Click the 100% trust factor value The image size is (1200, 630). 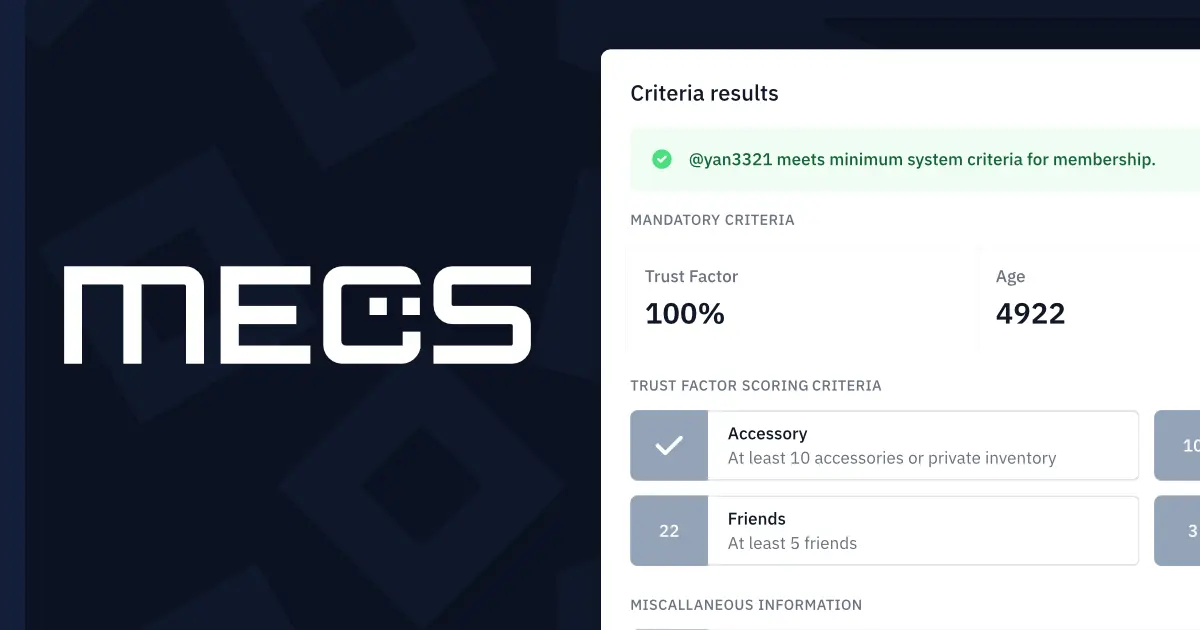(685, 314)
